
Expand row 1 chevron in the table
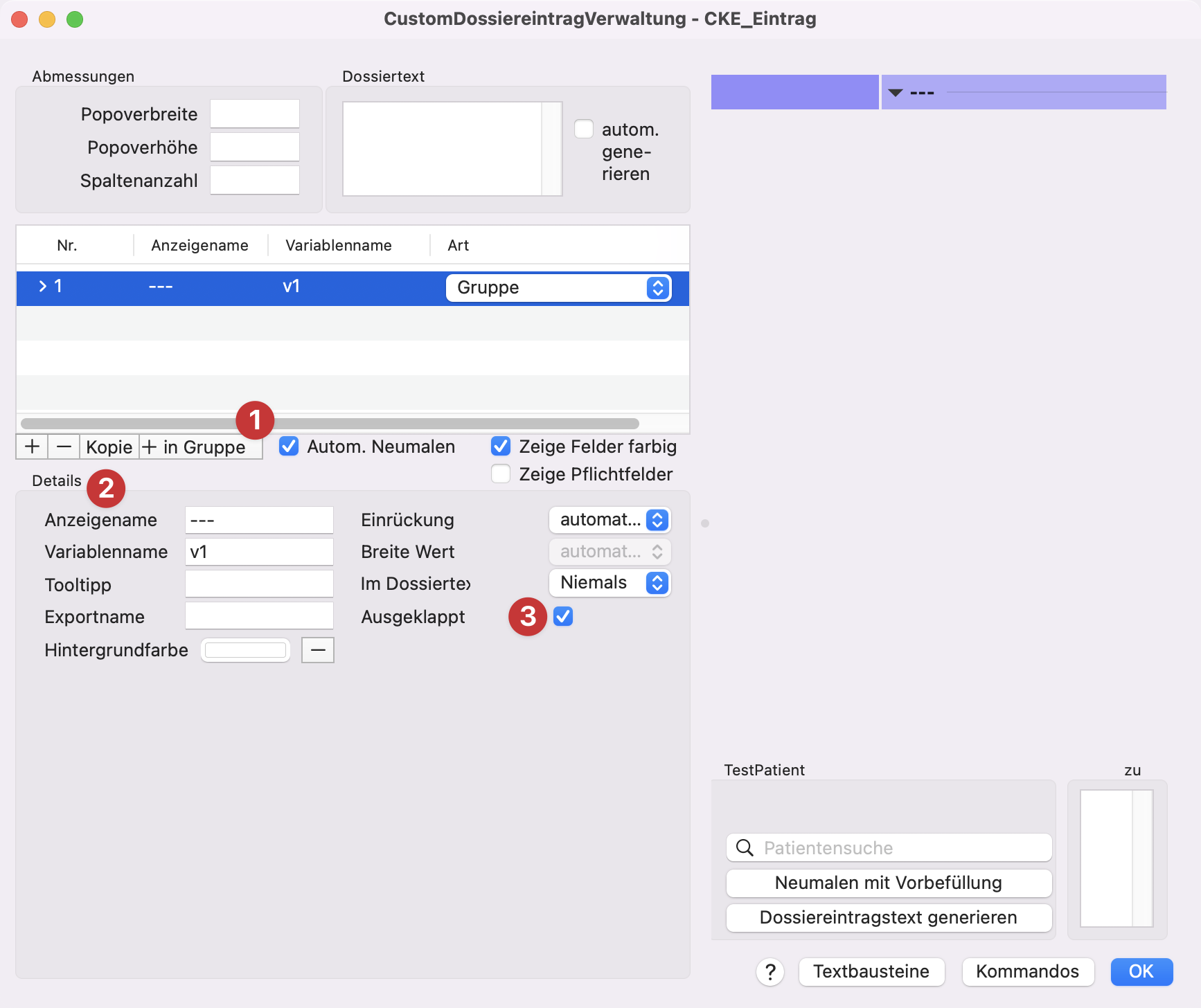click(42, 286)
